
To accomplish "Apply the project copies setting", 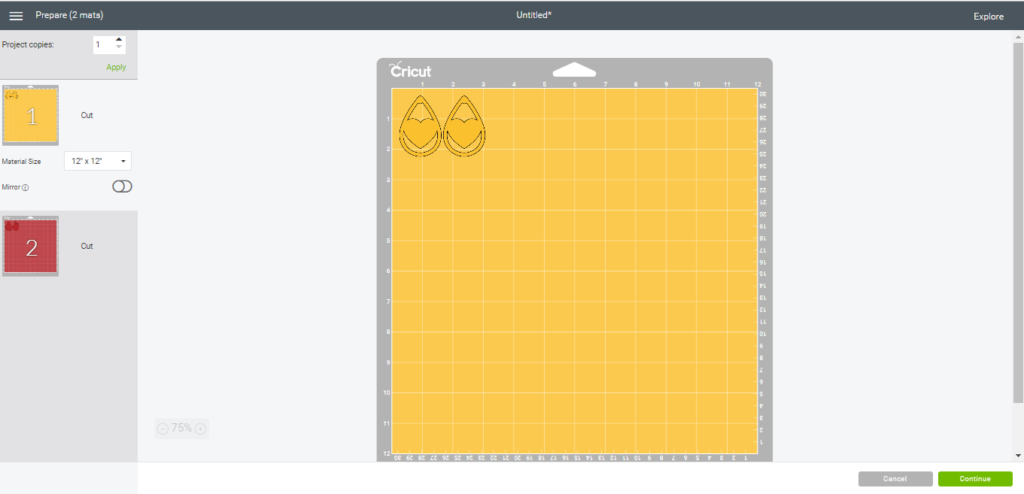I will [x=116, y=67].
